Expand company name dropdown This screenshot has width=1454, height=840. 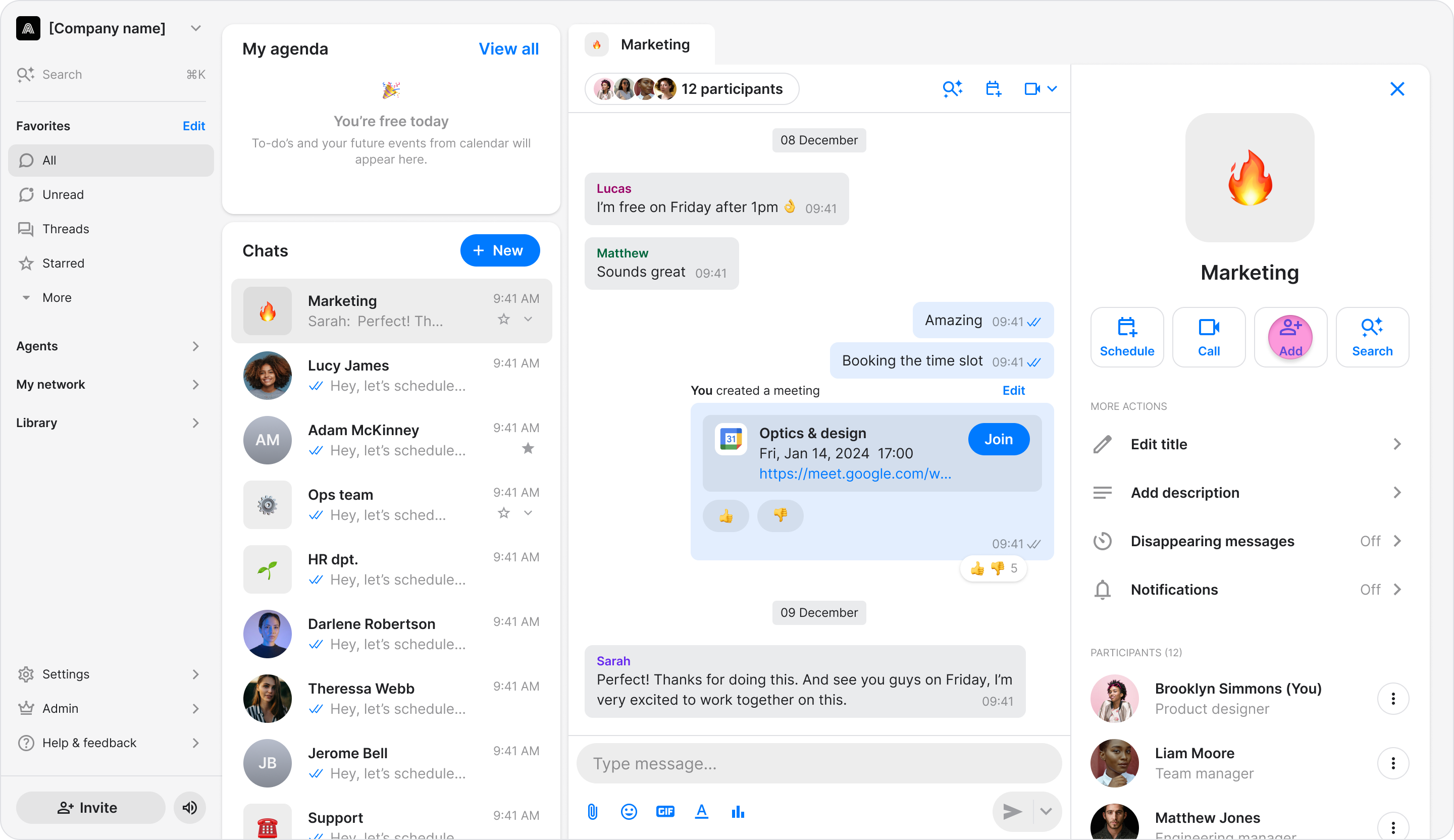[195, 28]
